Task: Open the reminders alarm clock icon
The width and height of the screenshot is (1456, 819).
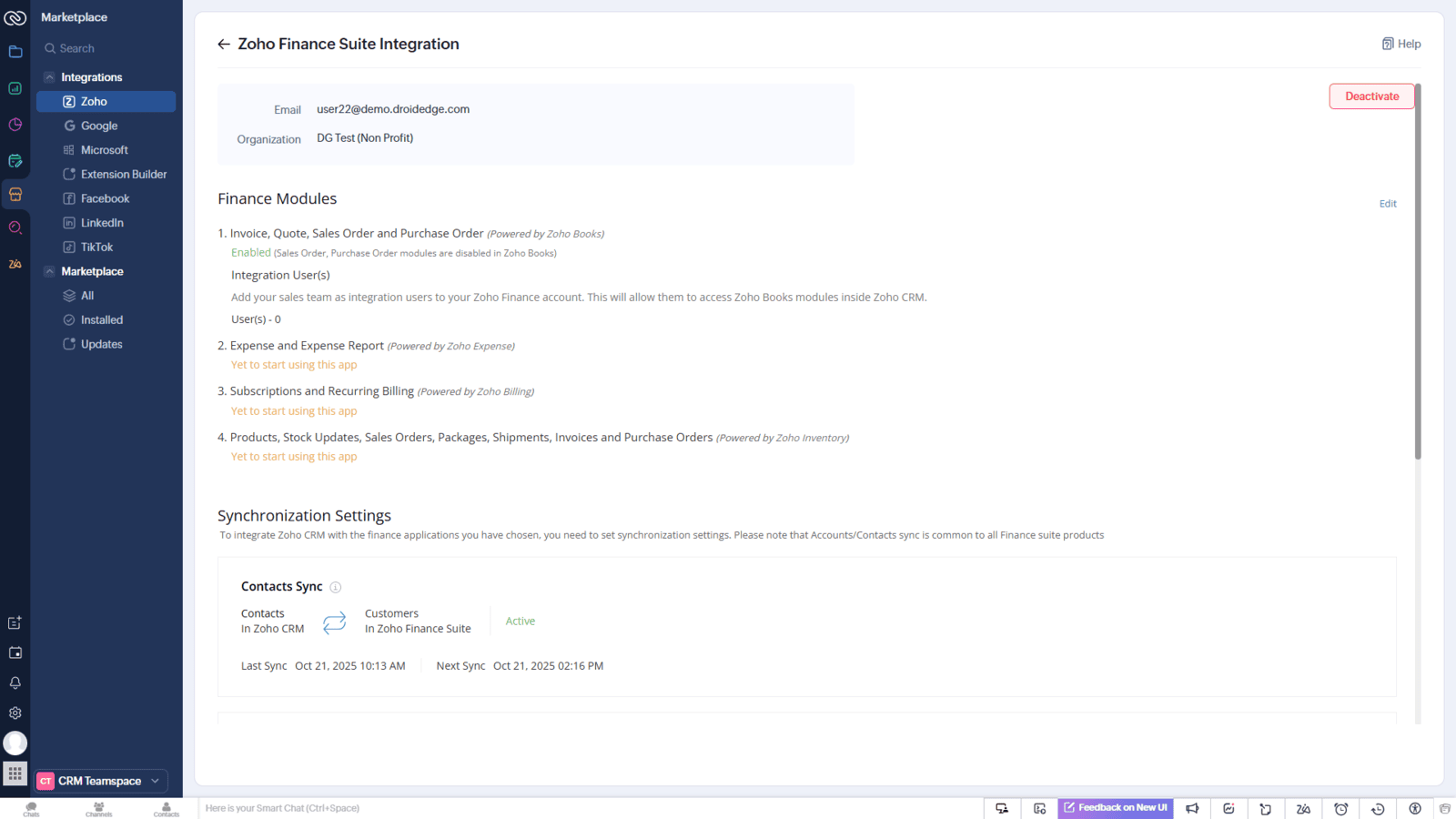Action: 1340,808
